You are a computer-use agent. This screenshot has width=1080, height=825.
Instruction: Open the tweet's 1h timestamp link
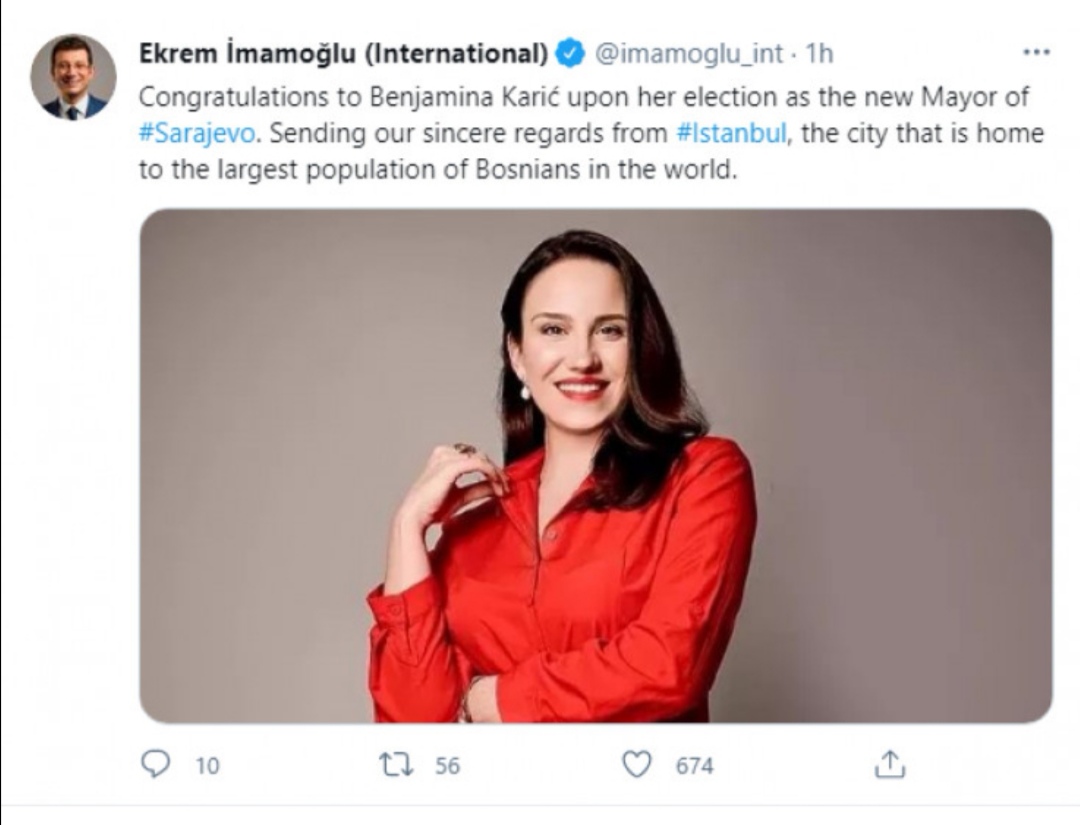820,53
